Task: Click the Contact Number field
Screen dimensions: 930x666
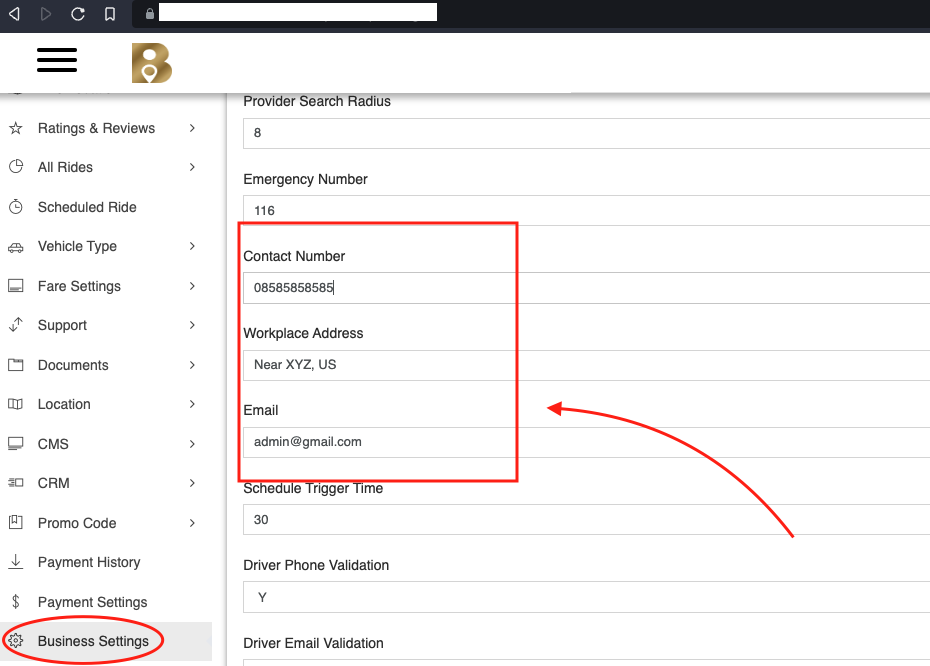Action: click(587, 288)
